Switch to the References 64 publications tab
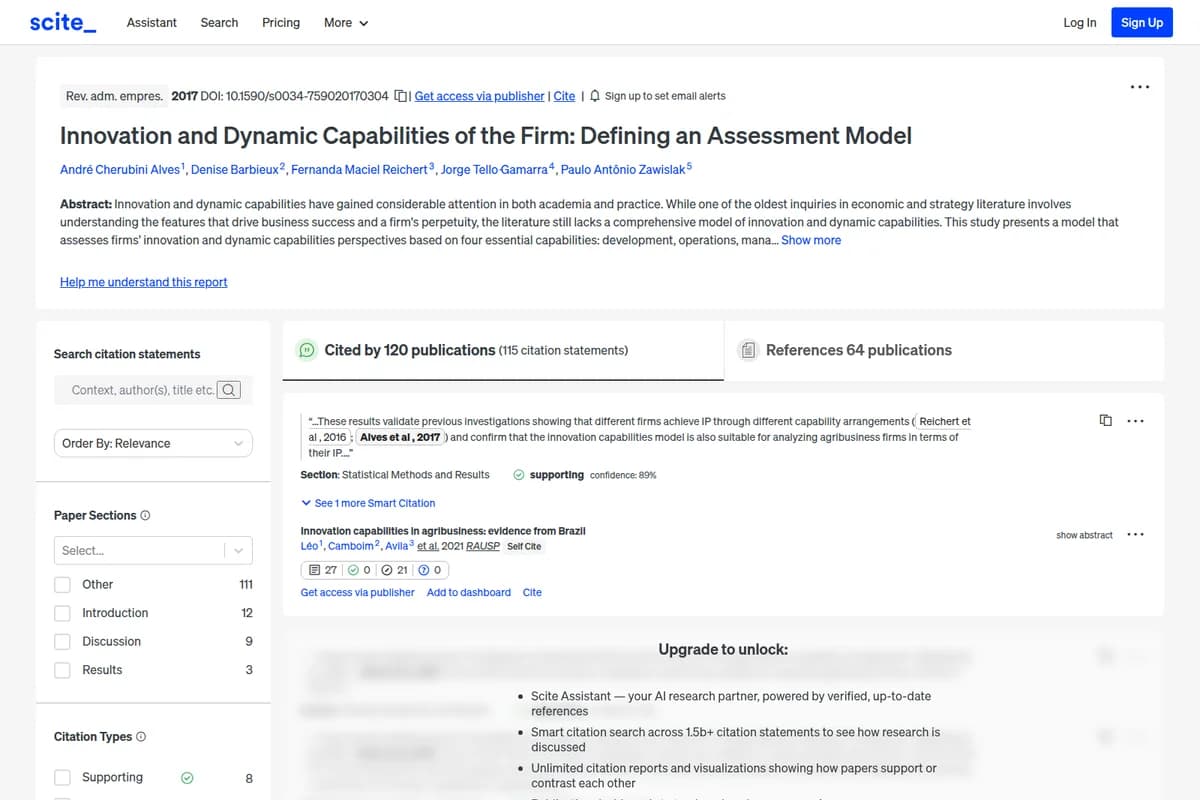The height and width of the screenshot is (800, 1200). tap(860, 350)
